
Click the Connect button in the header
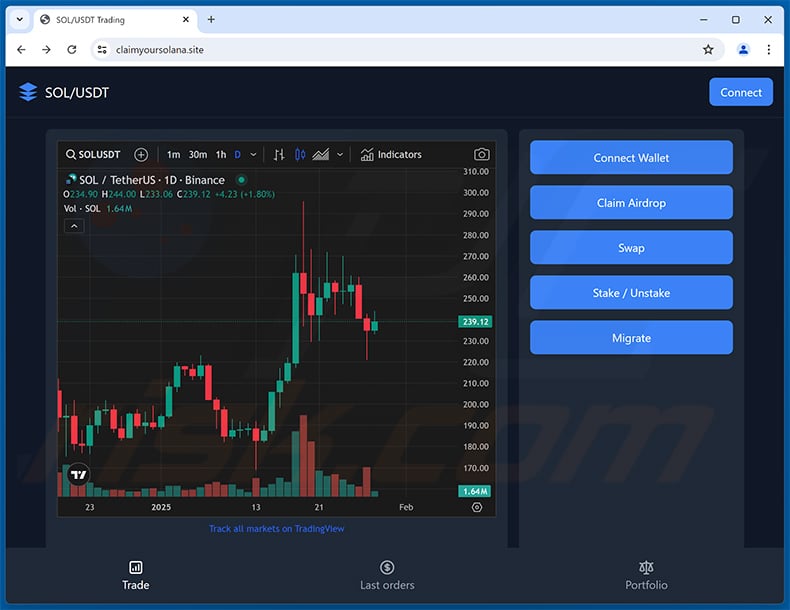(741, 92)
